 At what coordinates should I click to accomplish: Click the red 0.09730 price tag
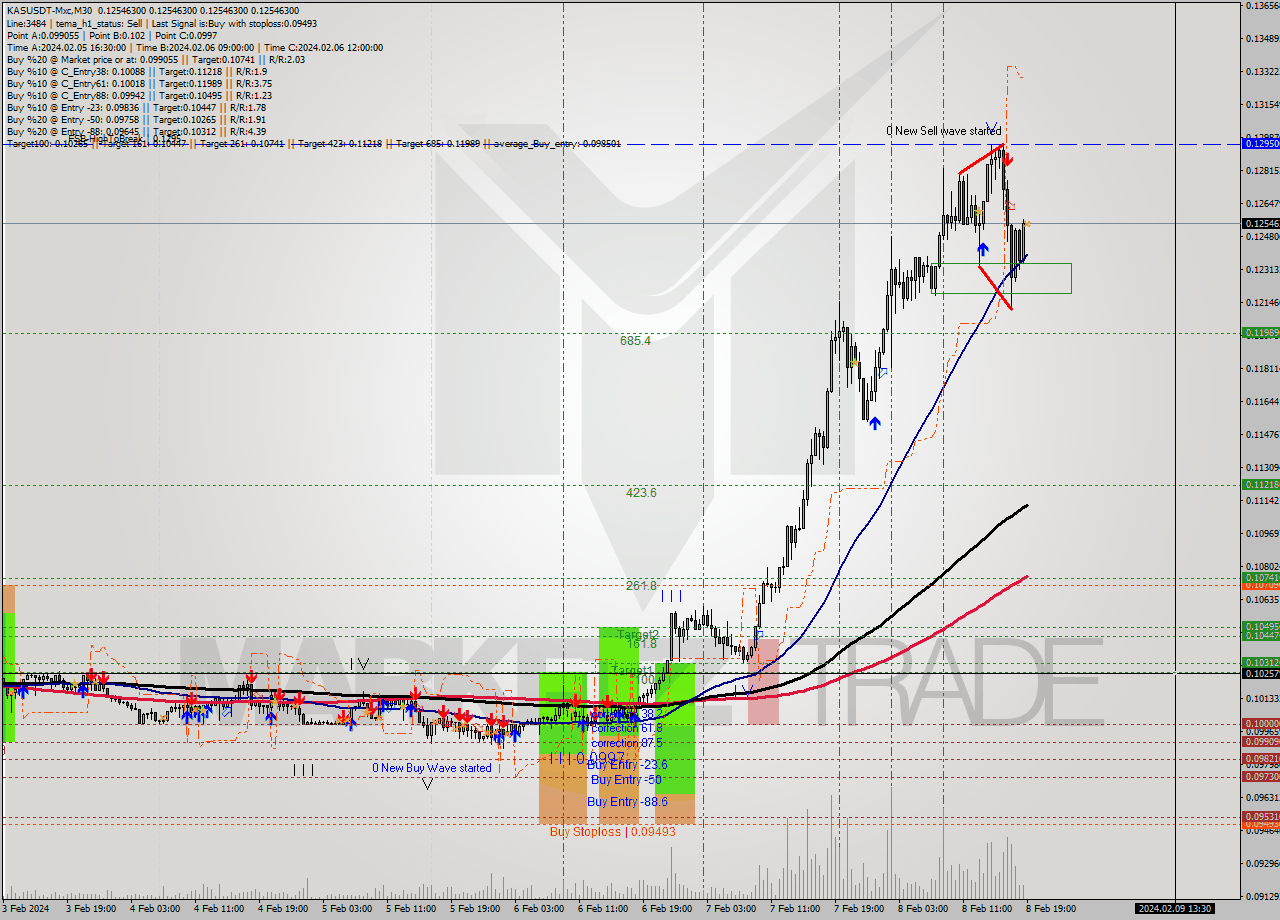click(1259, 776)
